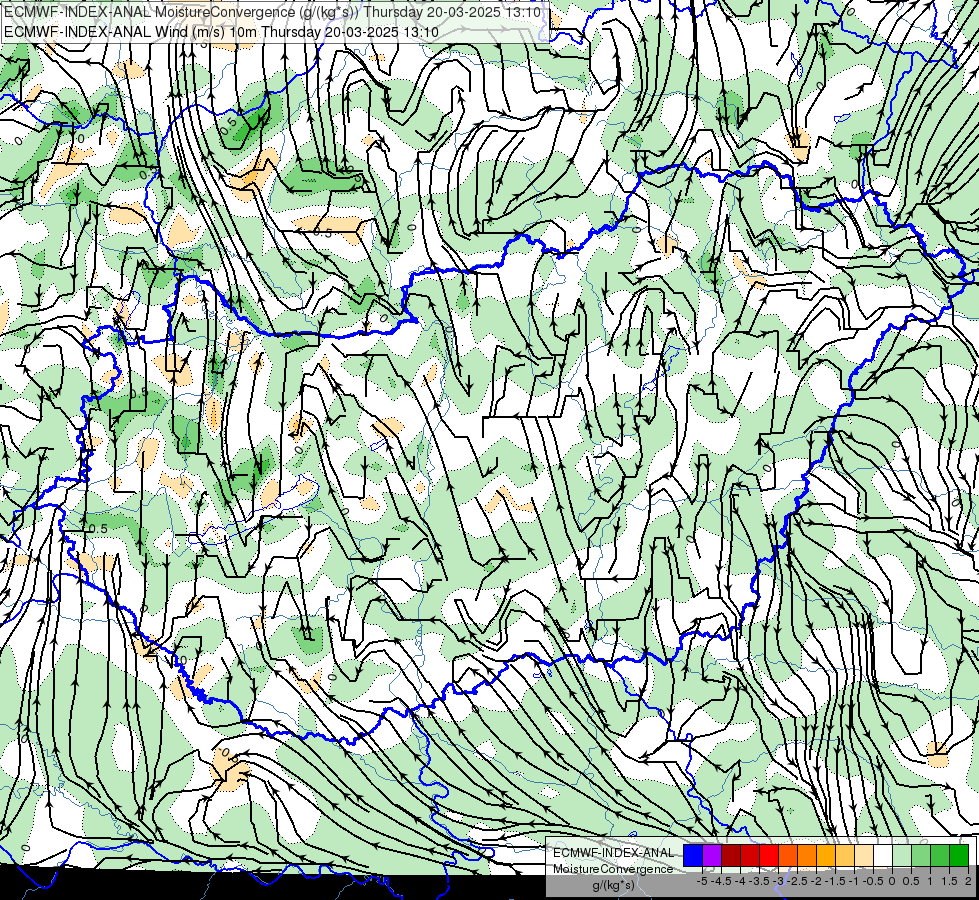Click the purple swatch in the legend
979x900 pixels.
pos(712,855)
